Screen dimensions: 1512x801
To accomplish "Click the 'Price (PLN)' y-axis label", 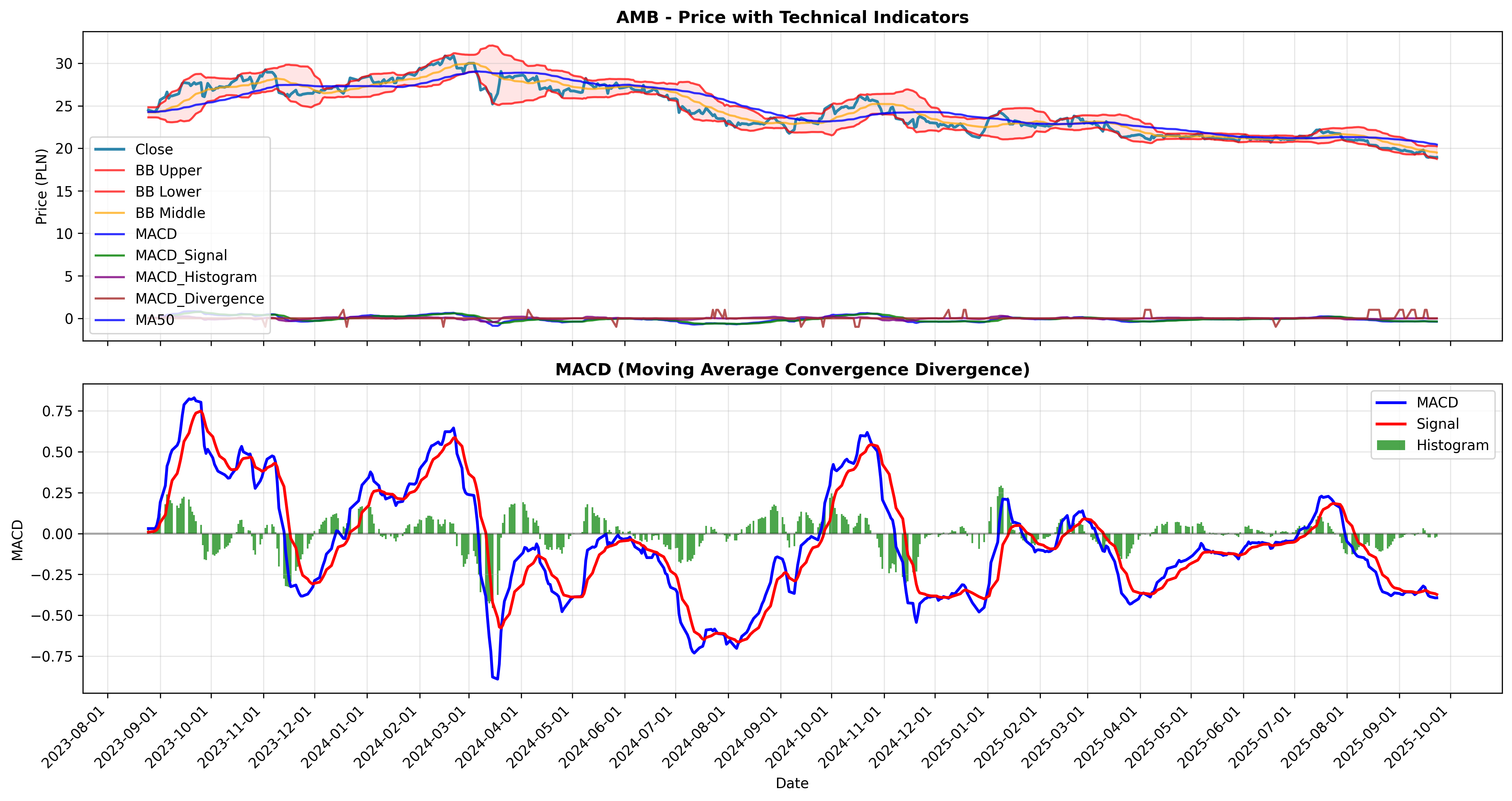I will 41,186.
